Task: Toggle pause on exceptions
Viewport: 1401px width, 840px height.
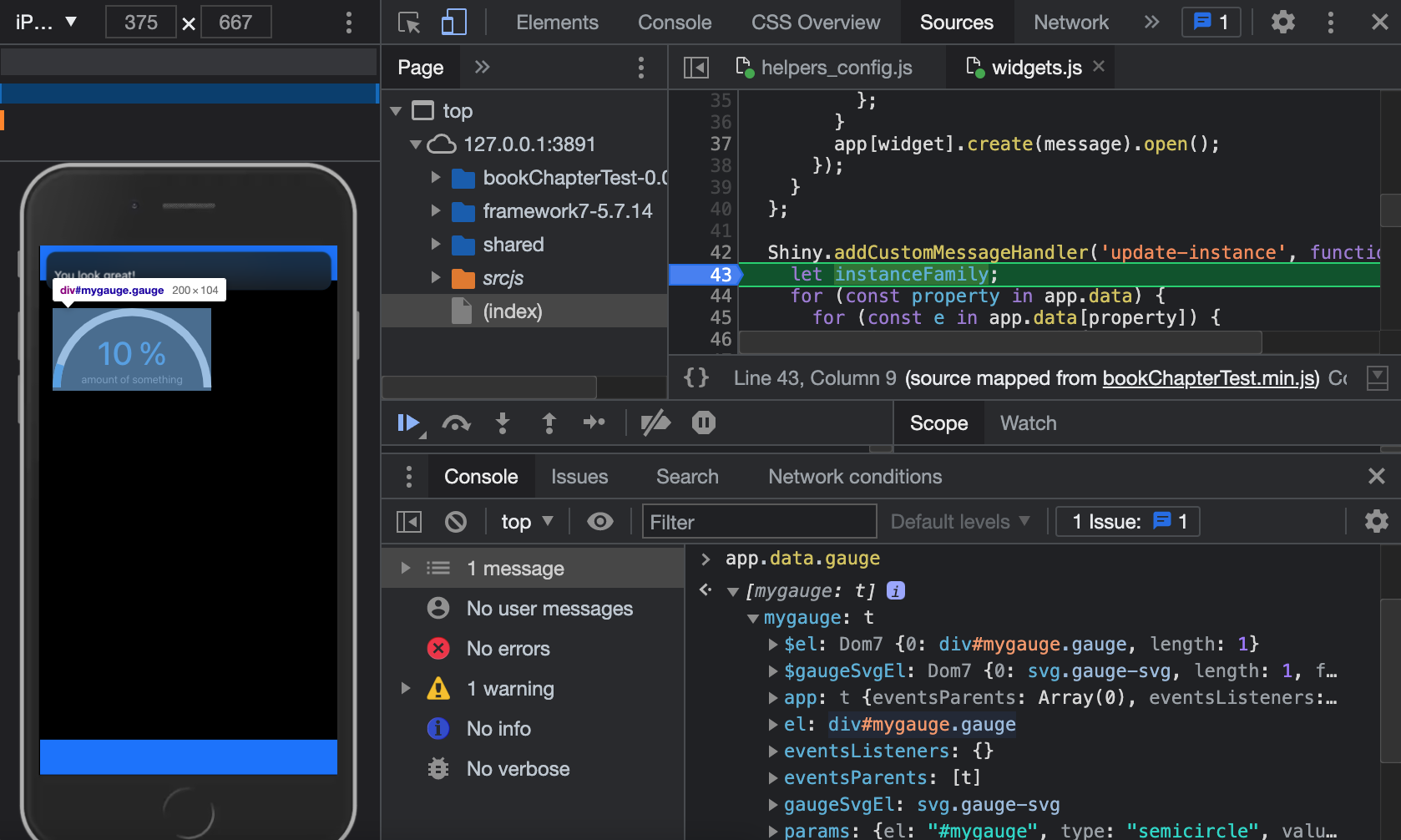Action: [704, 423]
